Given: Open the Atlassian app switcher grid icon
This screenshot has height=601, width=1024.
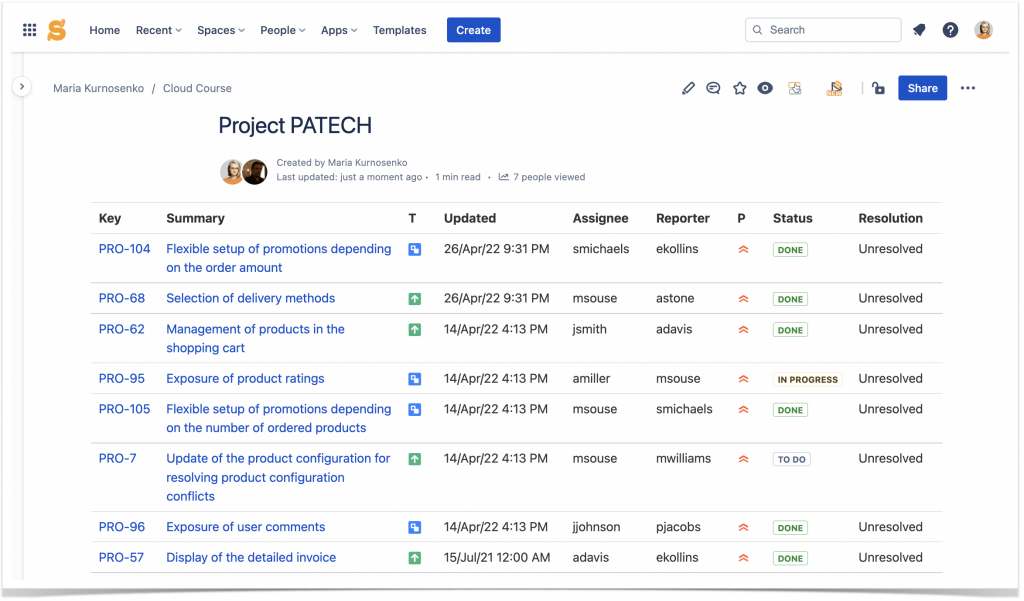Looking at the screenshot, I should [28, 29].
